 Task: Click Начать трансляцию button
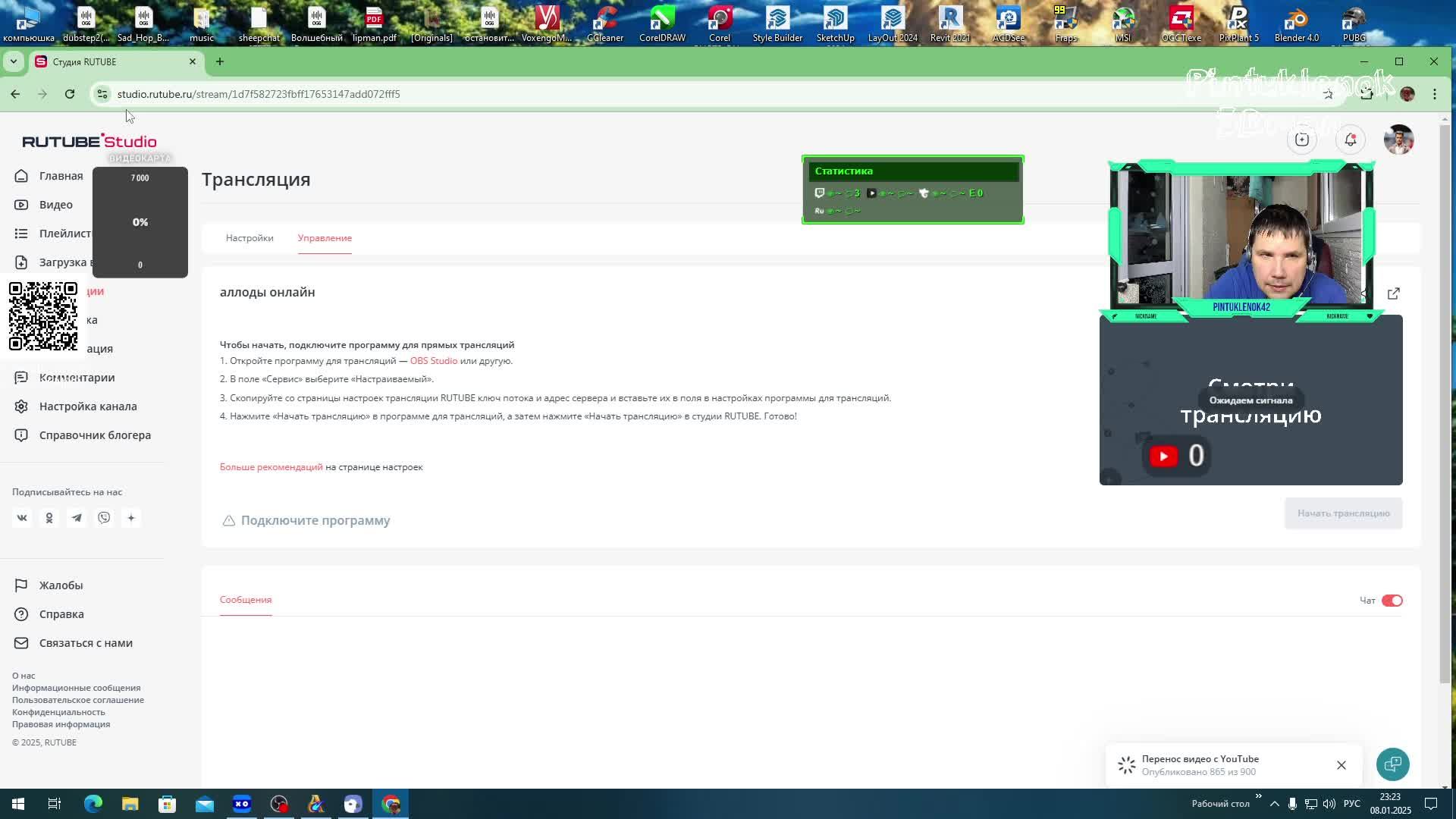click(x=1343, y=513)
